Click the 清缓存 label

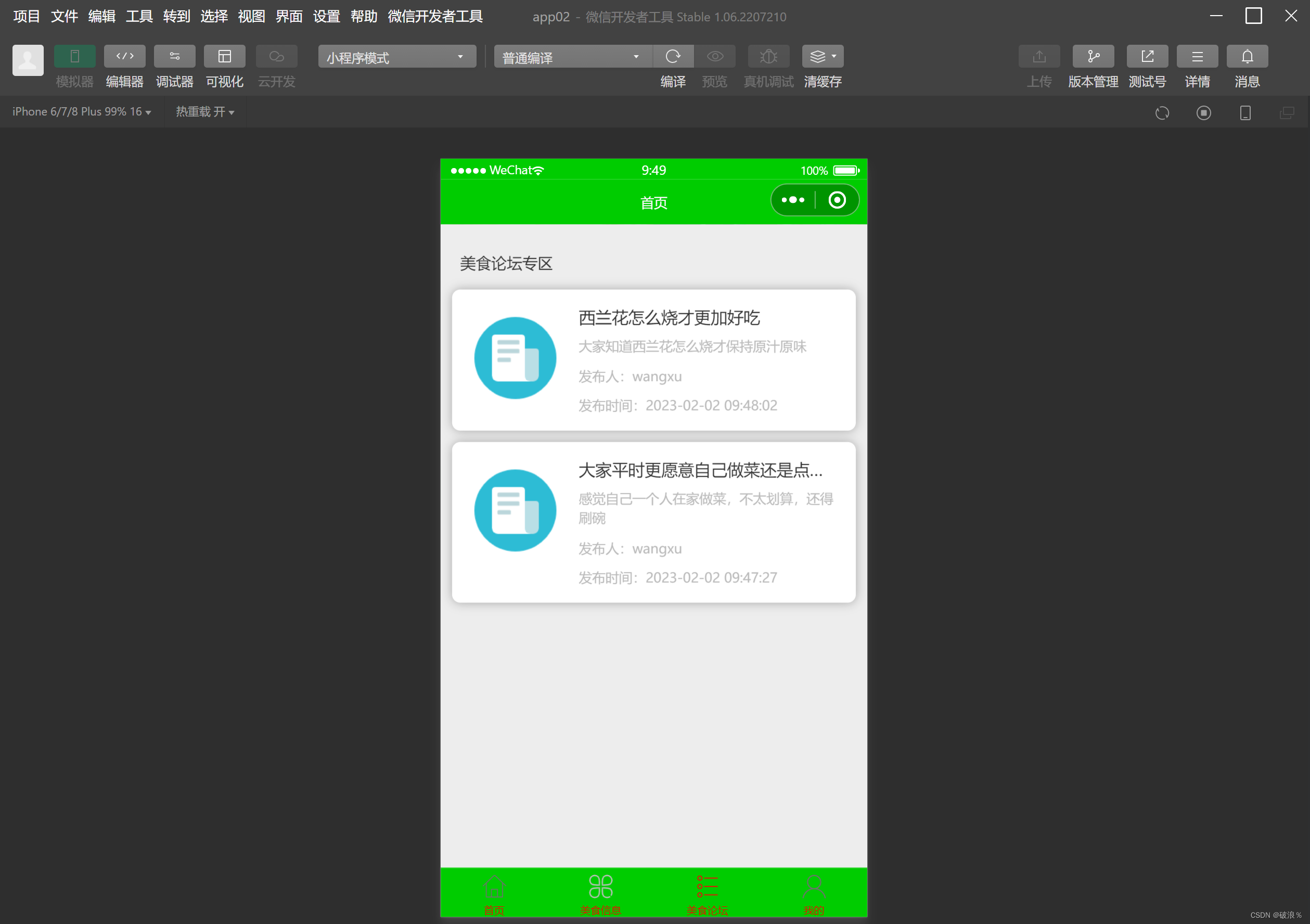coord(823,82)
